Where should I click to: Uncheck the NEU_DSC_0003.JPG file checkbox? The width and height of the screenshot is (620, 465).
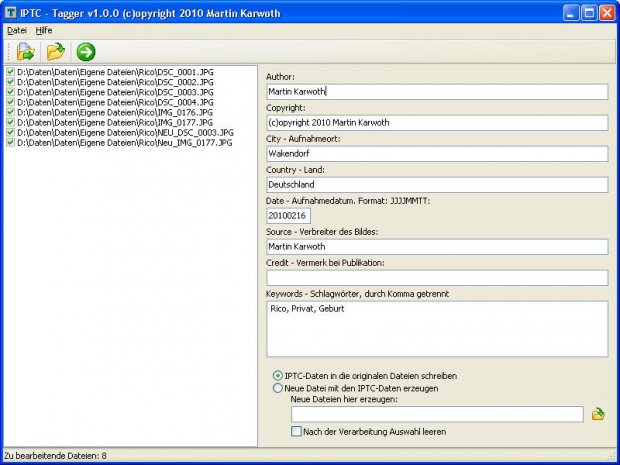[x=11, y=132]
